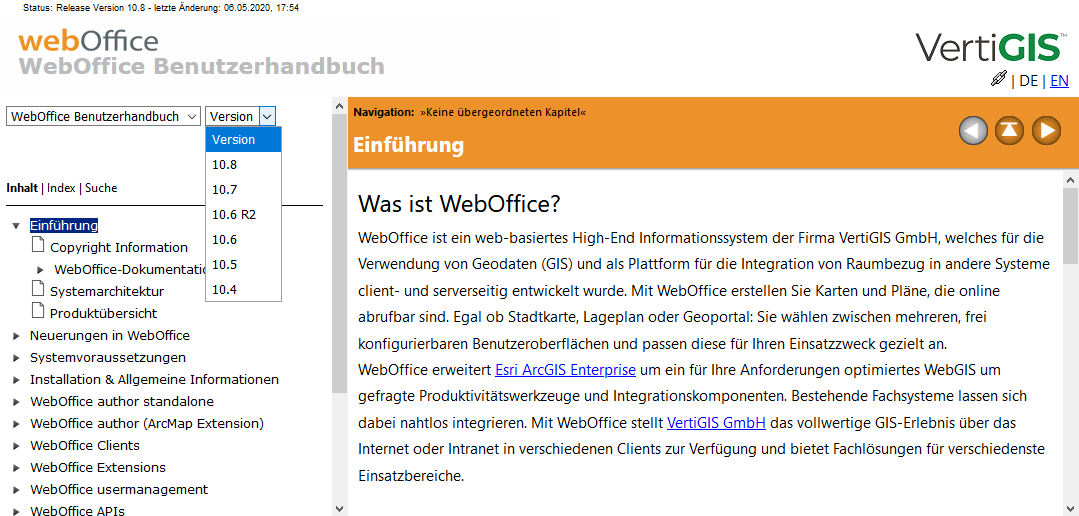Click the left panel scrollbar thumb
This screenshot has width=1079, height=516.
pyautogui.click(x=338, y=253)
